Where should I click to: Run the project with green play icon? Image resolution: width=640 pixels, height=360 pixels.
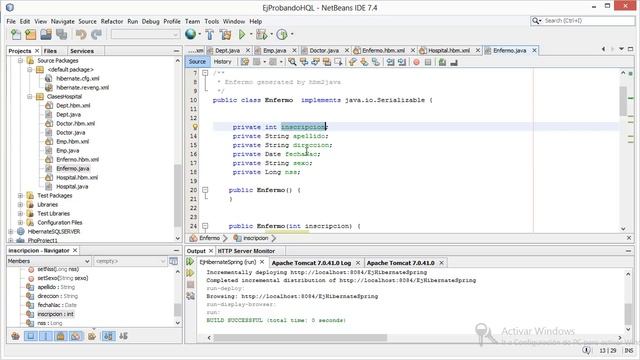point(242,35)
